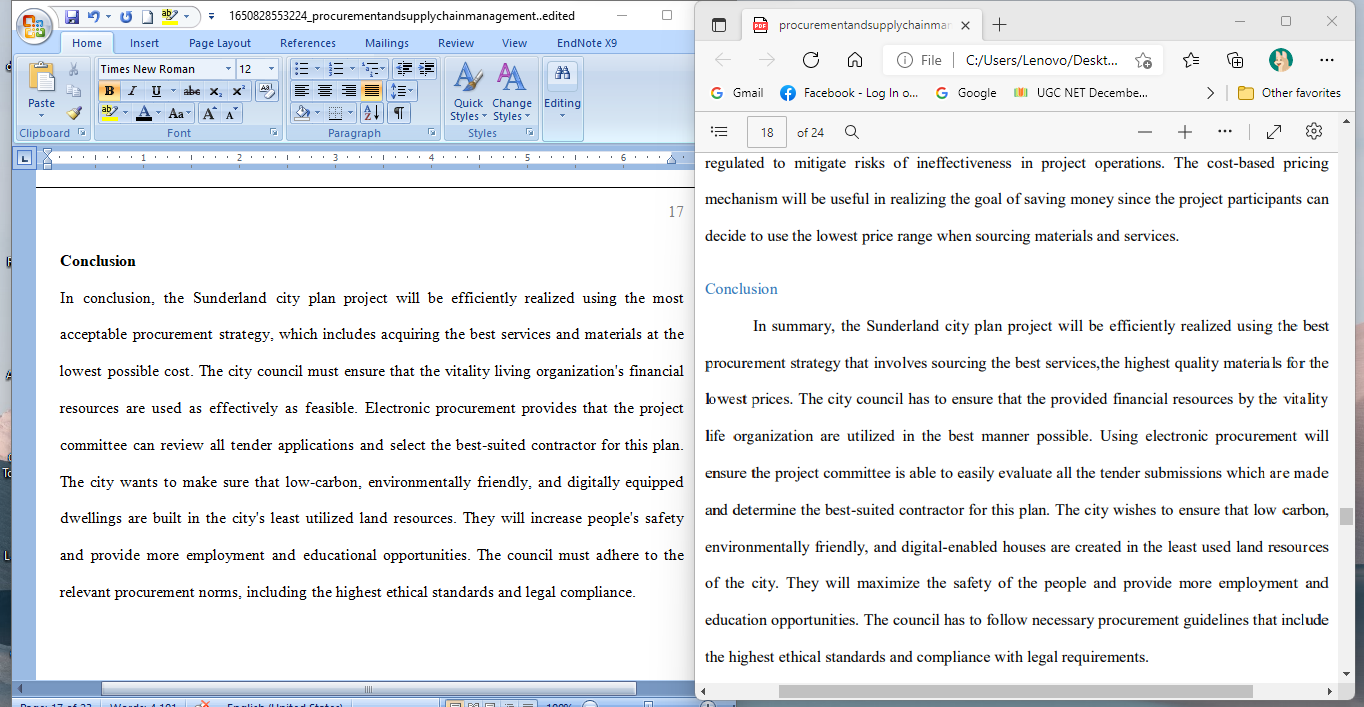The width and height of the screenshot is (1364, 707).
Task: Switch to the Insert ribbon tab
Action: pyautogui.click(x=144, y=43)
